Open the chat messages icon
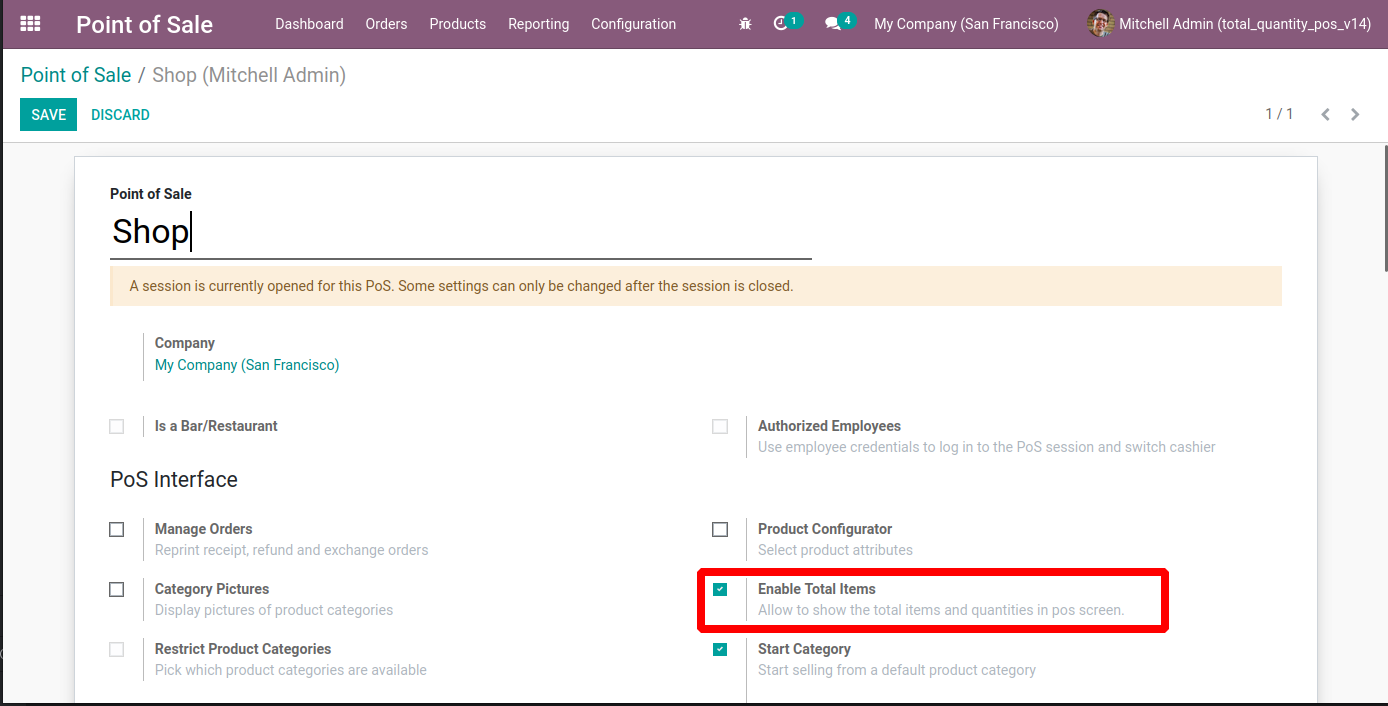This screenshot has width=1388, height=706. coord(832,24)
